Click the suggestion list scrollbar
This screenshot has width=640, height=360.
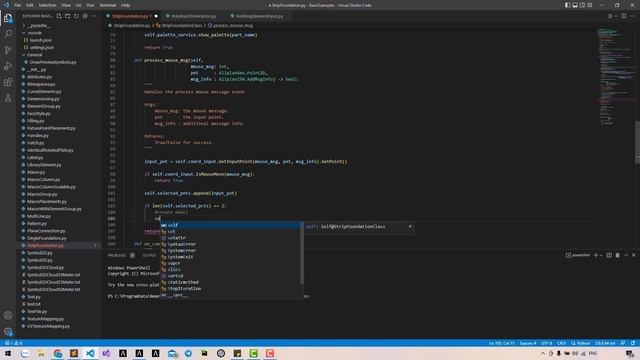pos(302,253)
